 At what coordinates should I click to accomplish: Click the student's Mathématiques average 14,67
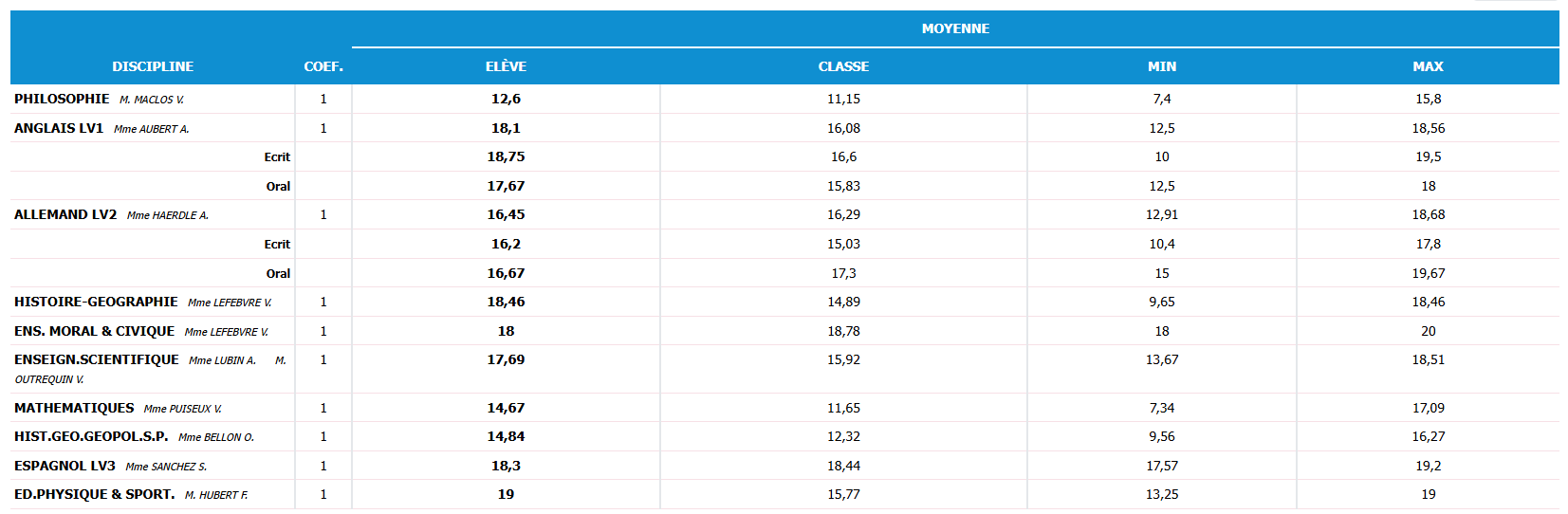click(506, 408)
